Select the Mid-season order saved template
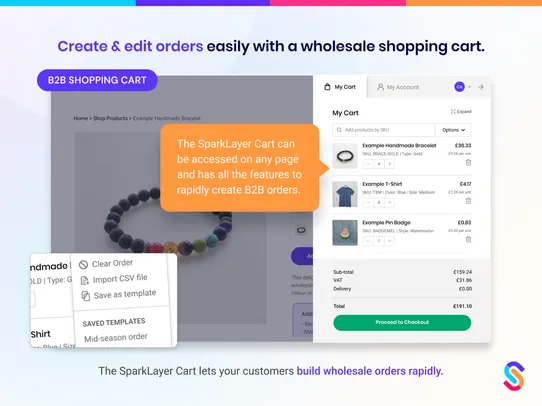 coord(116,338)
